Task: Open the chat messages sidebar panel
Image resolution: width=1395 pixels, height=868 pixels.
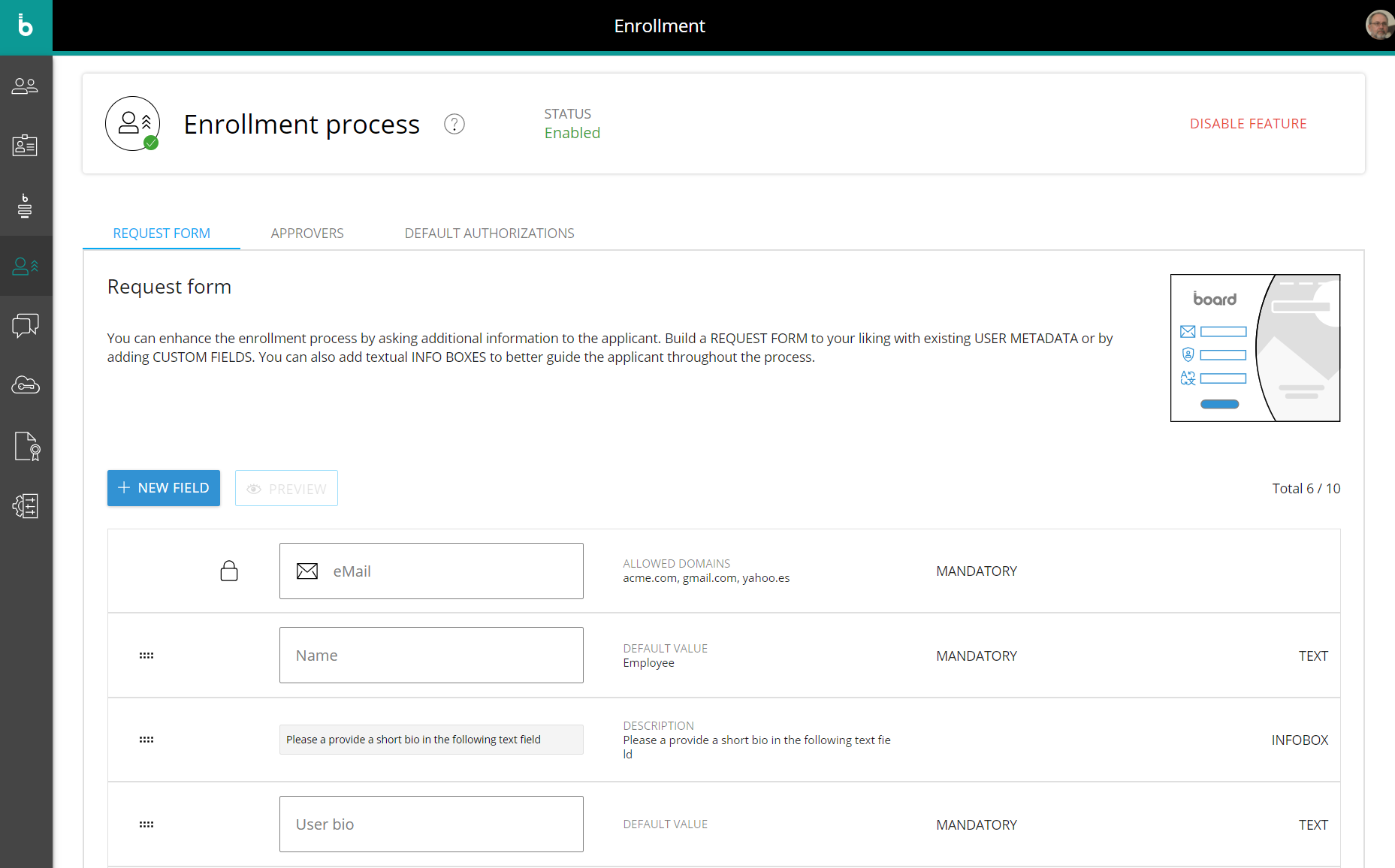Action: [x=26, y=325]
